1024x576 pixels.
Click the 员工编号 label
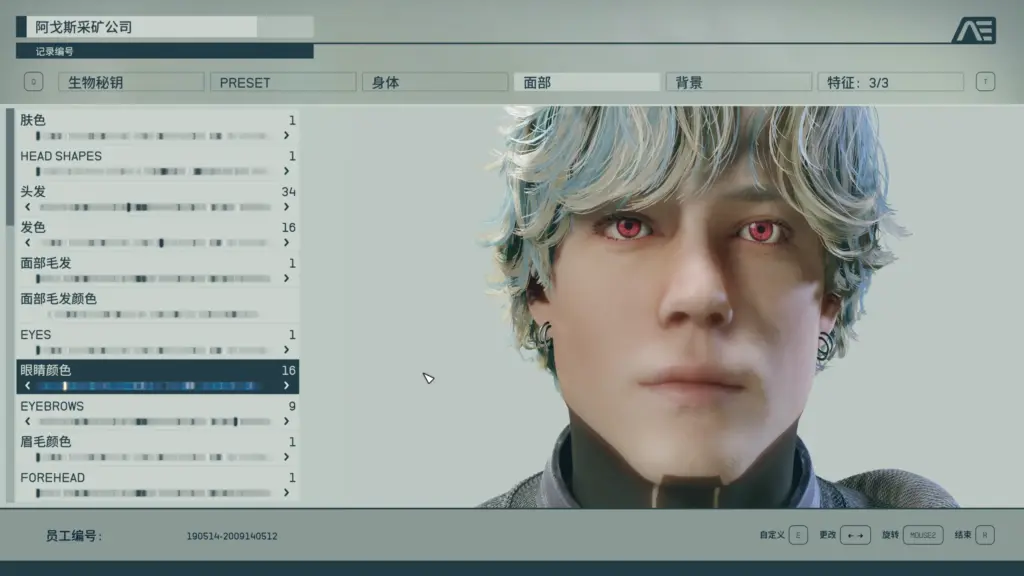pos(73,536)
